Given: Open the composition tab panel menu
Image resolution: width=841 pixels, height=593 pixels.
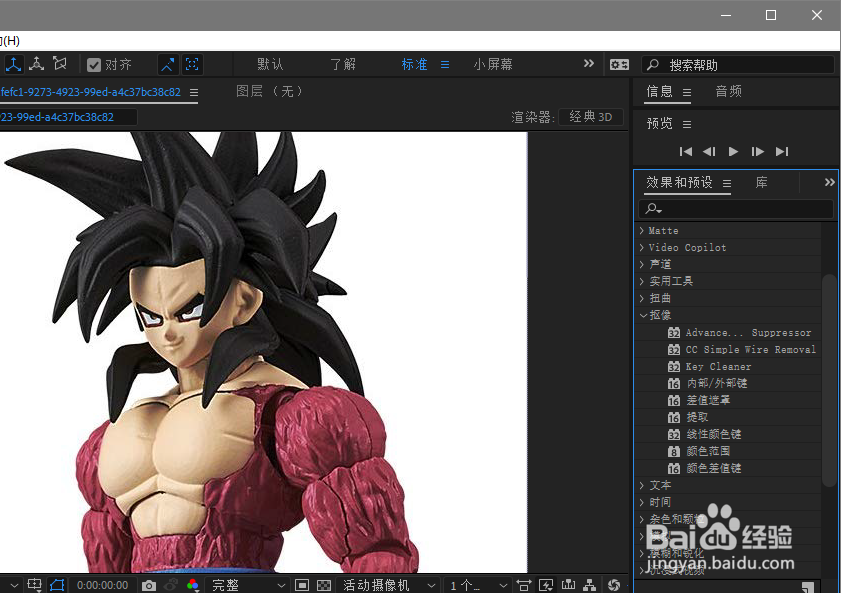Looking at the screenshot, I should [x=194, y=92].
